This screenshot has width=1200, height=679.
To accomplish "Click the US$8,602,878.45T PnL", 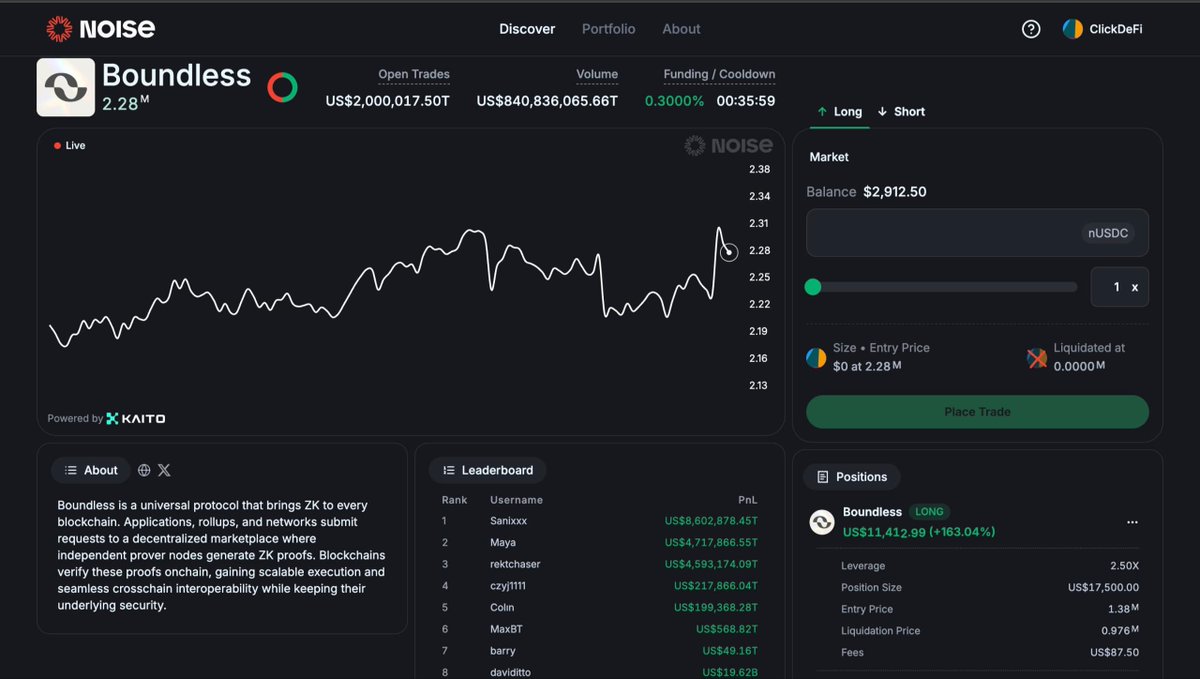I will (711, 521).
